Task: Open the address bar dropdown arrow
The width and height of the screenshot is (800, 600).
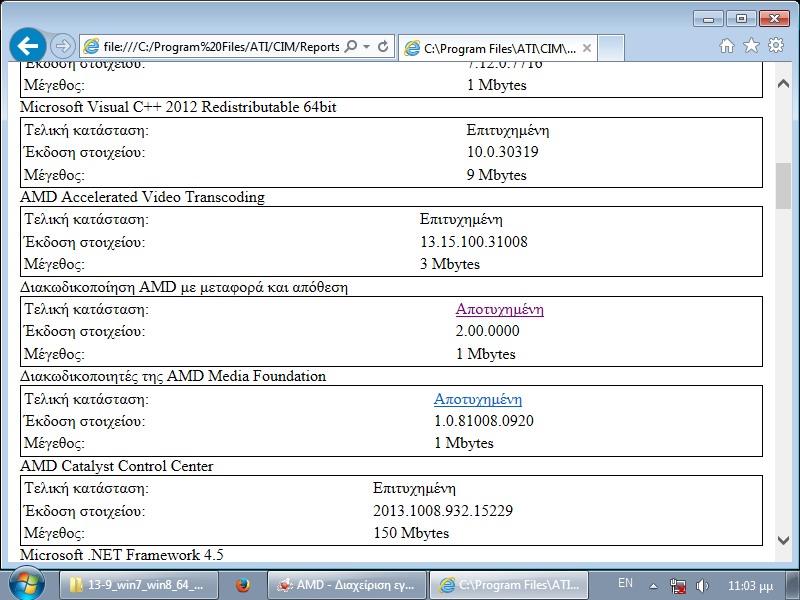Action: tap(366, 46)
